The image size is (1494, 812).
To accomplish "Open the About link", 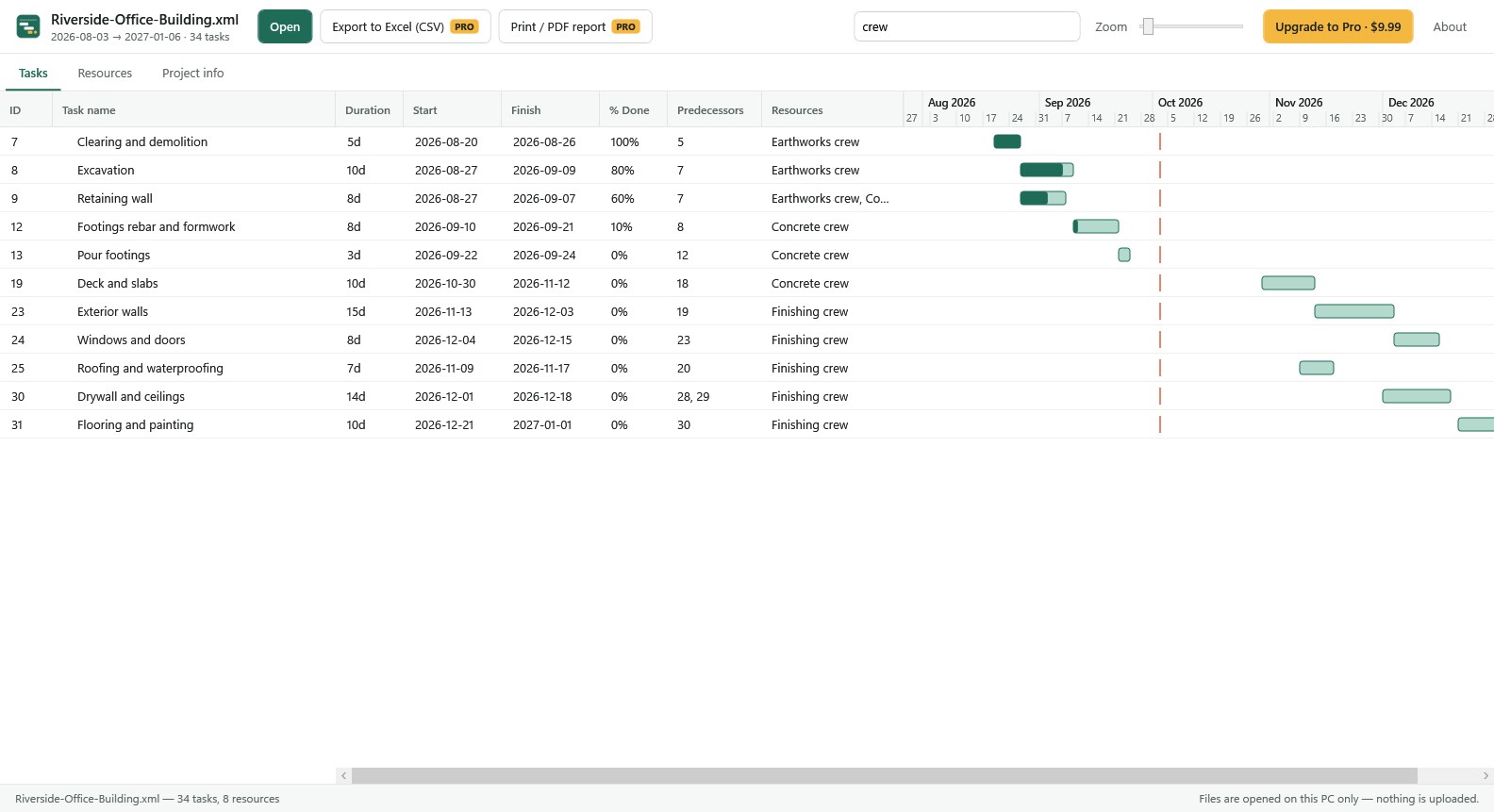I will click(x=1450, y=26).
